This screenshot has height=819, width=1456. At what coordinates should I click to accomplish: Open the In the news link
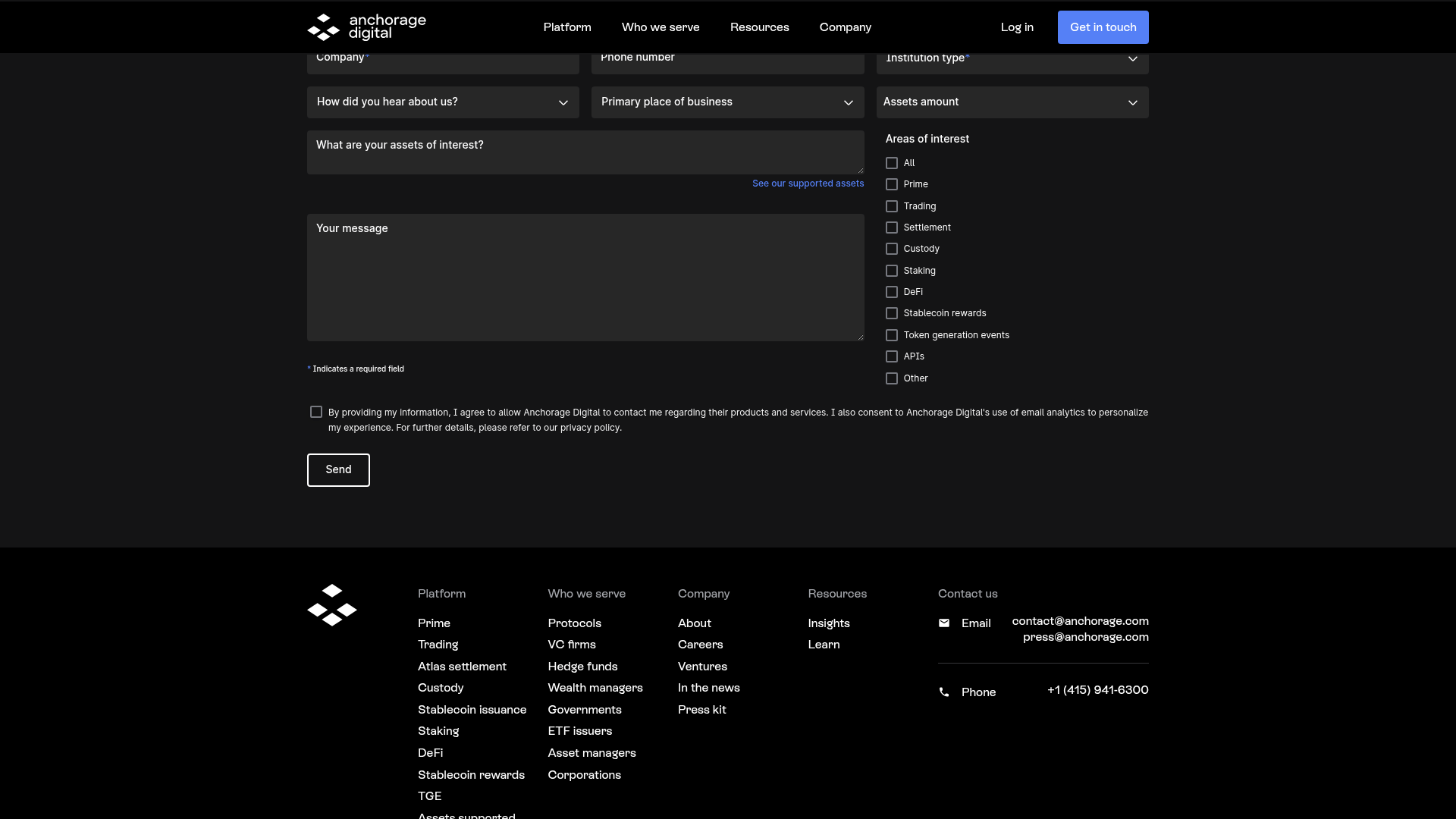pyautogui.click(x=708, y=688)
